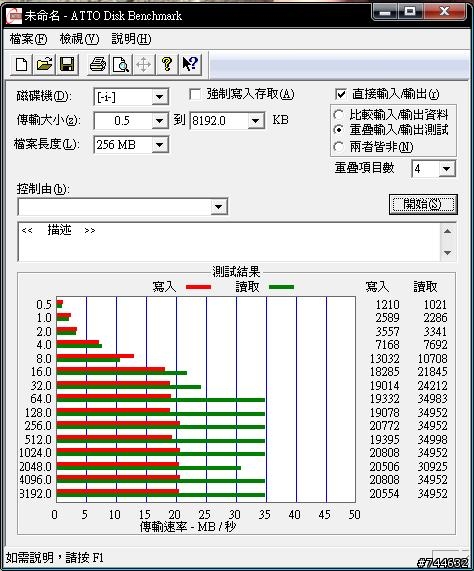Click the New file toolbar icon
The width and height of the screenshot is (474, 571).
21,64
